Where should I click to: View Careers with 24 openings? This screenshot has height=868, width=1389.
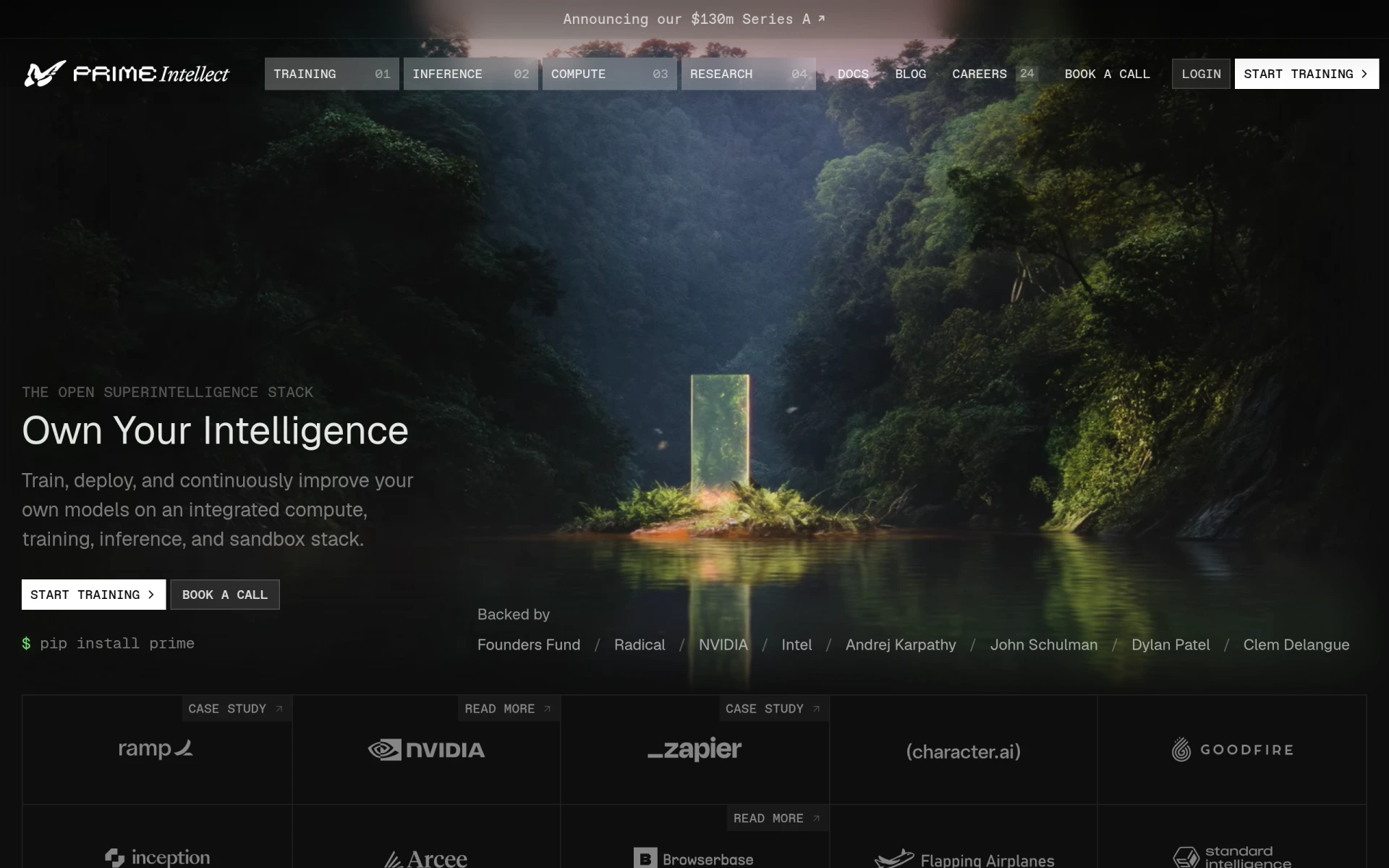(x=994, y=74)
